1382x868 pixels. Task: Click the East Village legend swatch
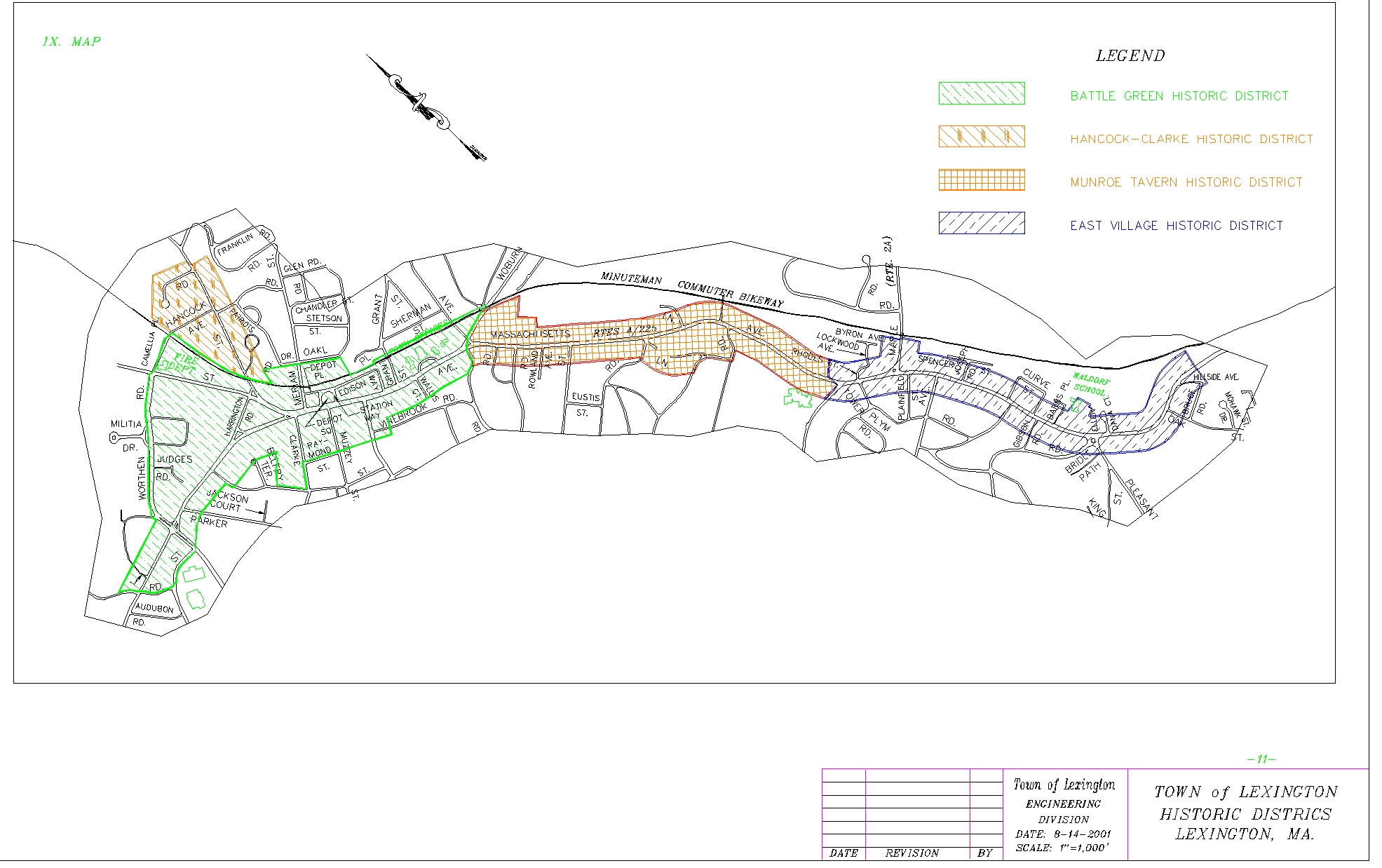point(981,223)
